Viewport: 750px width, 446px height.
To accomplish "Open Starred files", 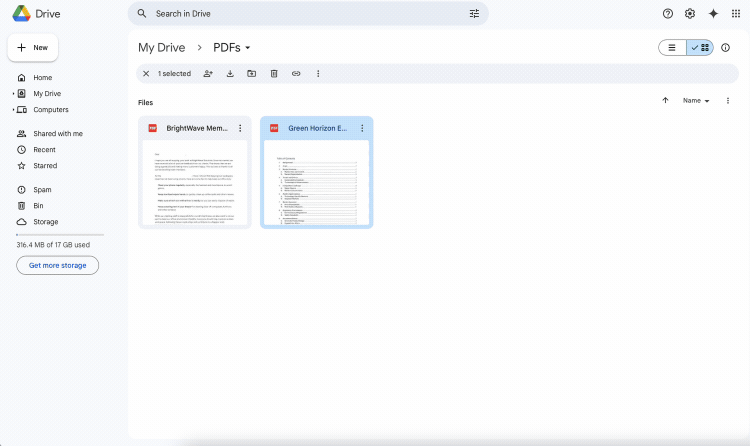I will (45, 166).
